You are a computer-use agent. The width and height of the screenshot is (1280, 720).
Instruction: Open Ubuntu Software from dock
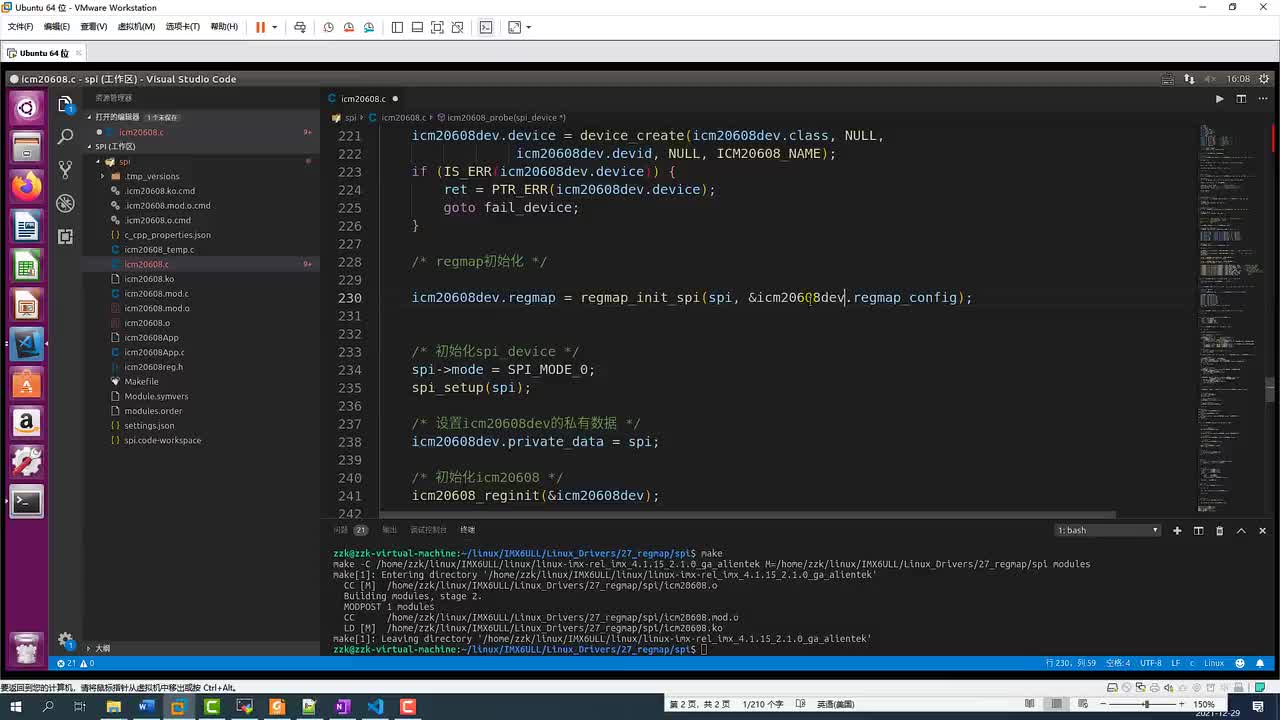(x=26, y=383)
